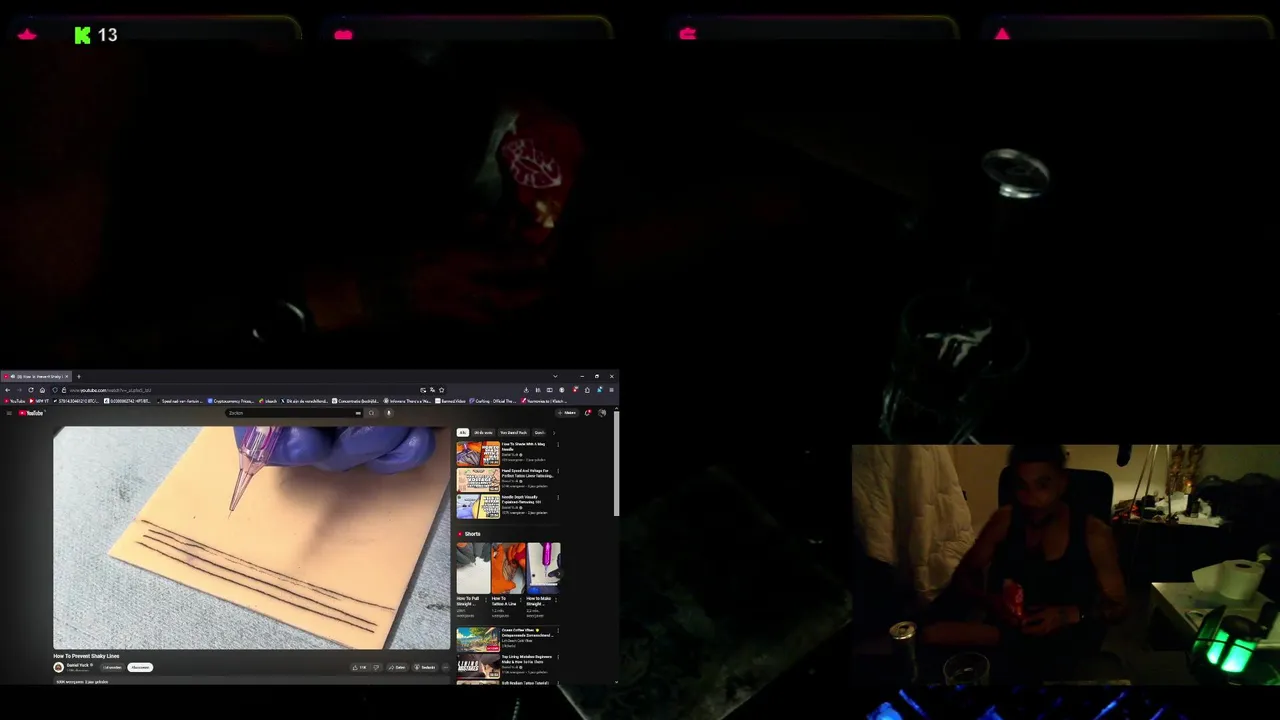Open the Maken create menu
1280x720 pixels.
click(567, 413)
